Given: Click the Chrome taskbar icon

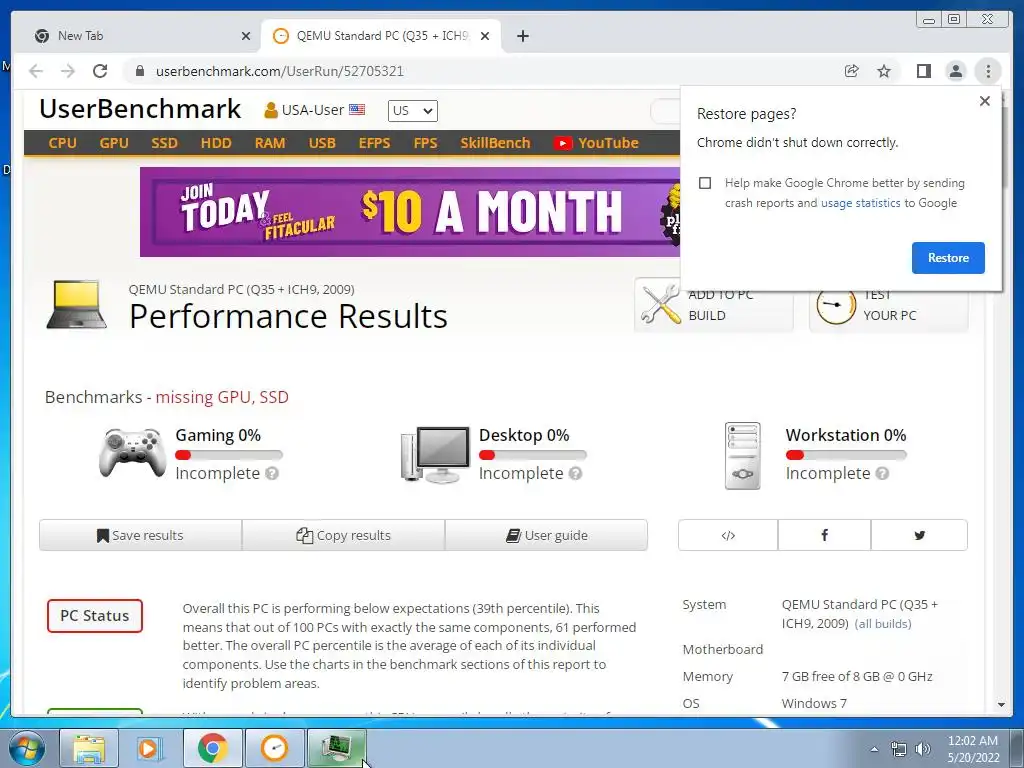Looking at the screenshot, I should click(x=212, y=748).
